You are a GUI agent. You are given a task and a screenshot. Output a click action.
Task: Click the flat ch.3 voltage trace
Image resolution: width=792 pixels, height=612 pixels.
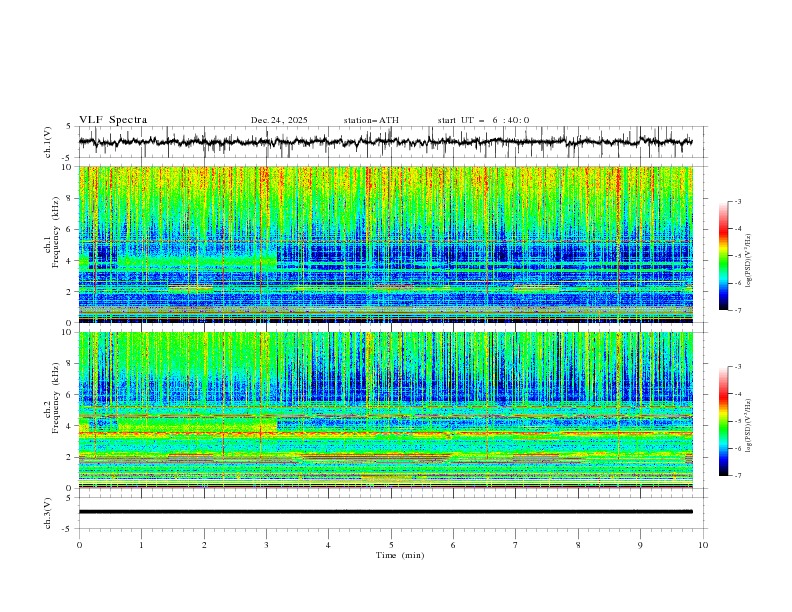point(385,512)
